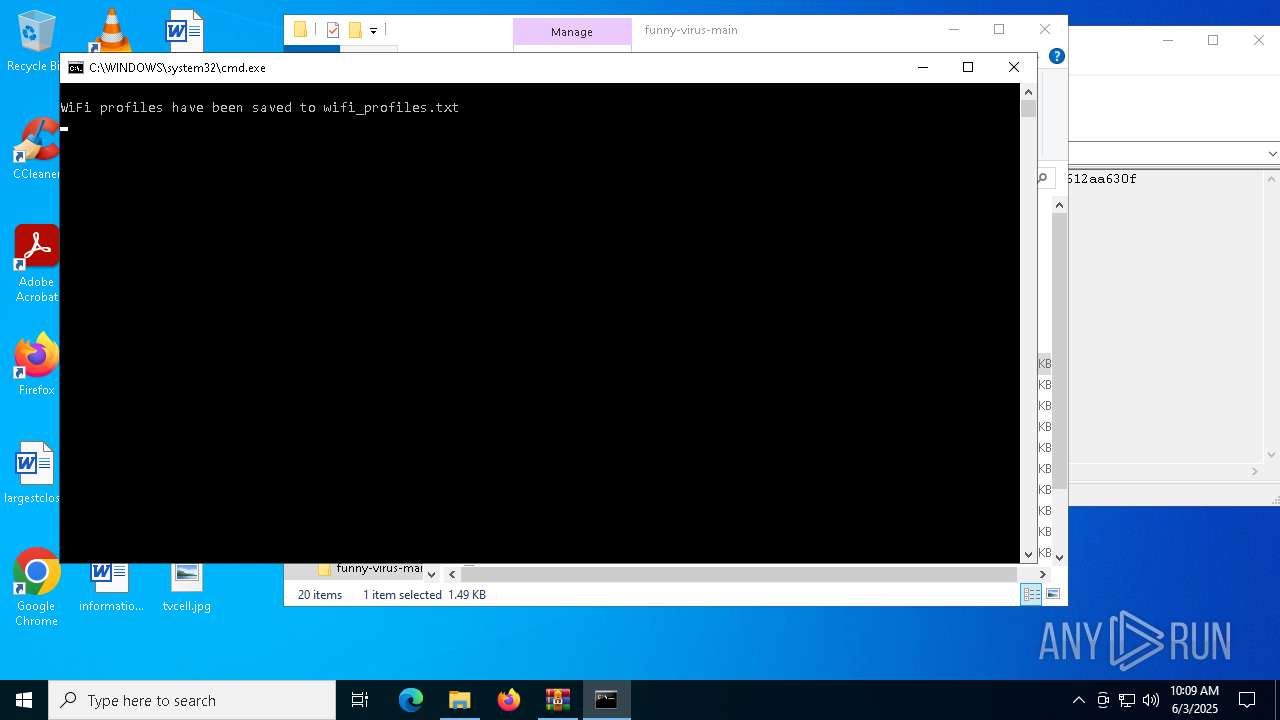Click right scroll arrow in rightmost background window
This screenshot has width=1280, height=720.
tap(1255, 471)
